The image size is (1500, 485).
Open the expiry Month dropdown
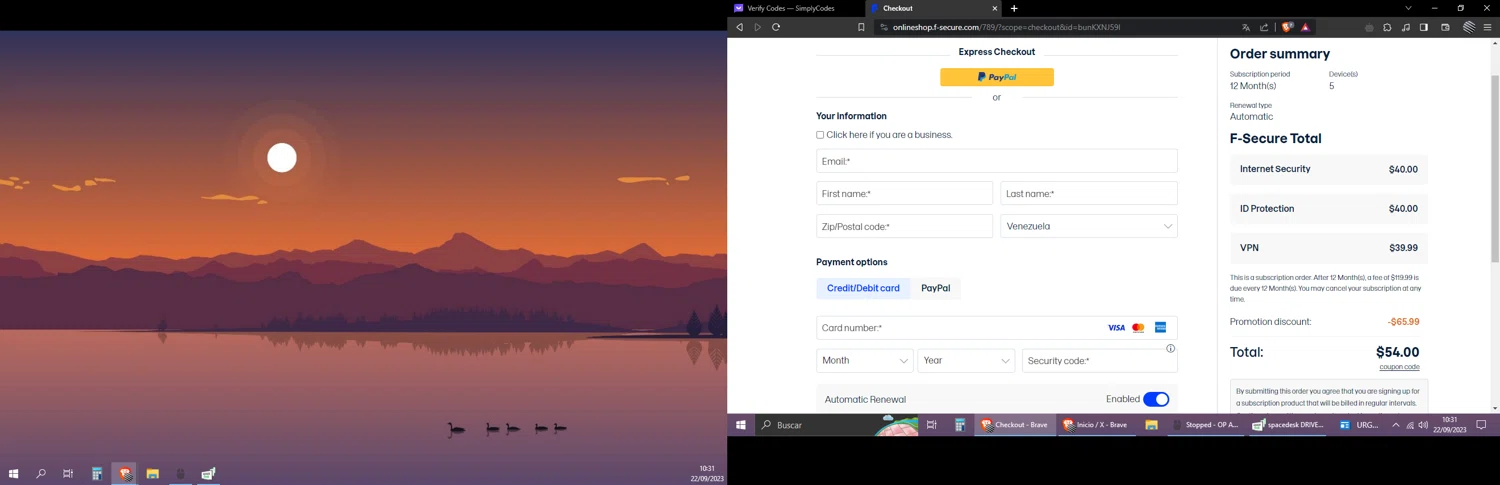click(864, 361)
